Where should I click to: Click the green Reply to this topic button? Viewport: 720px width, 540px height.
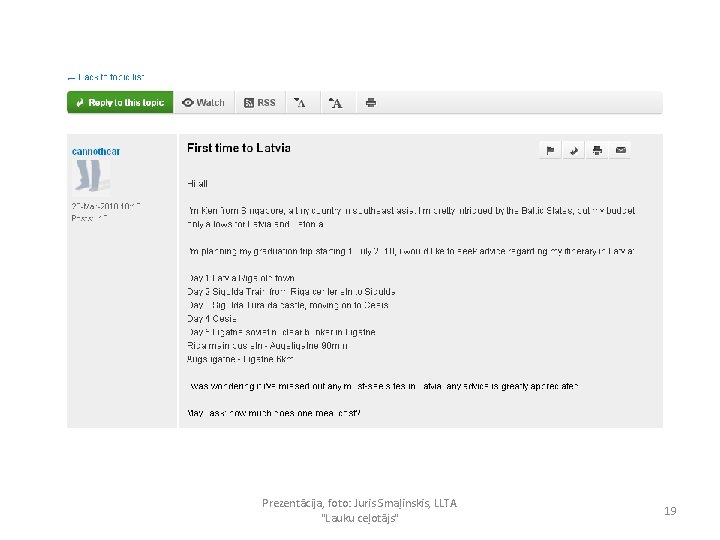click(120, 102)
